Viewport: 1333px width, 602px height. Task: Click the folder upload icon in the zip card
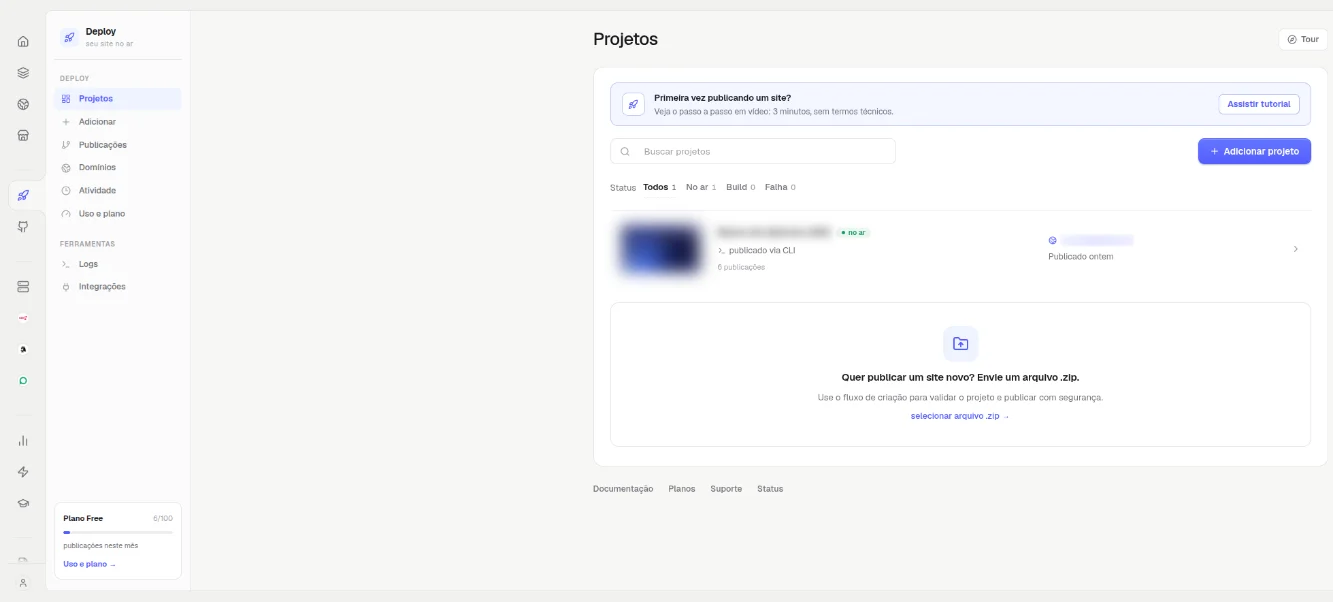pyautogui.click(x=960, y=343)
